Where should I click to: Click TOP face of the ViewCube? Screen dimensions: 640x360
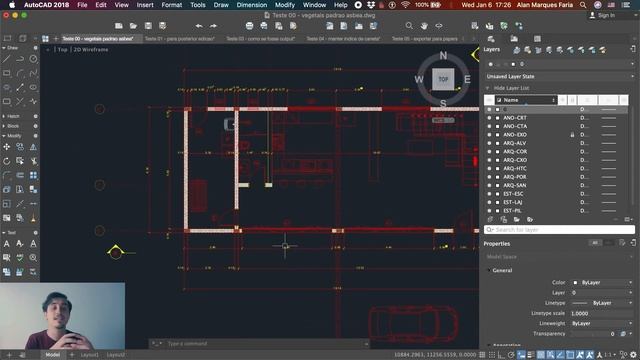tap(443, 79)
